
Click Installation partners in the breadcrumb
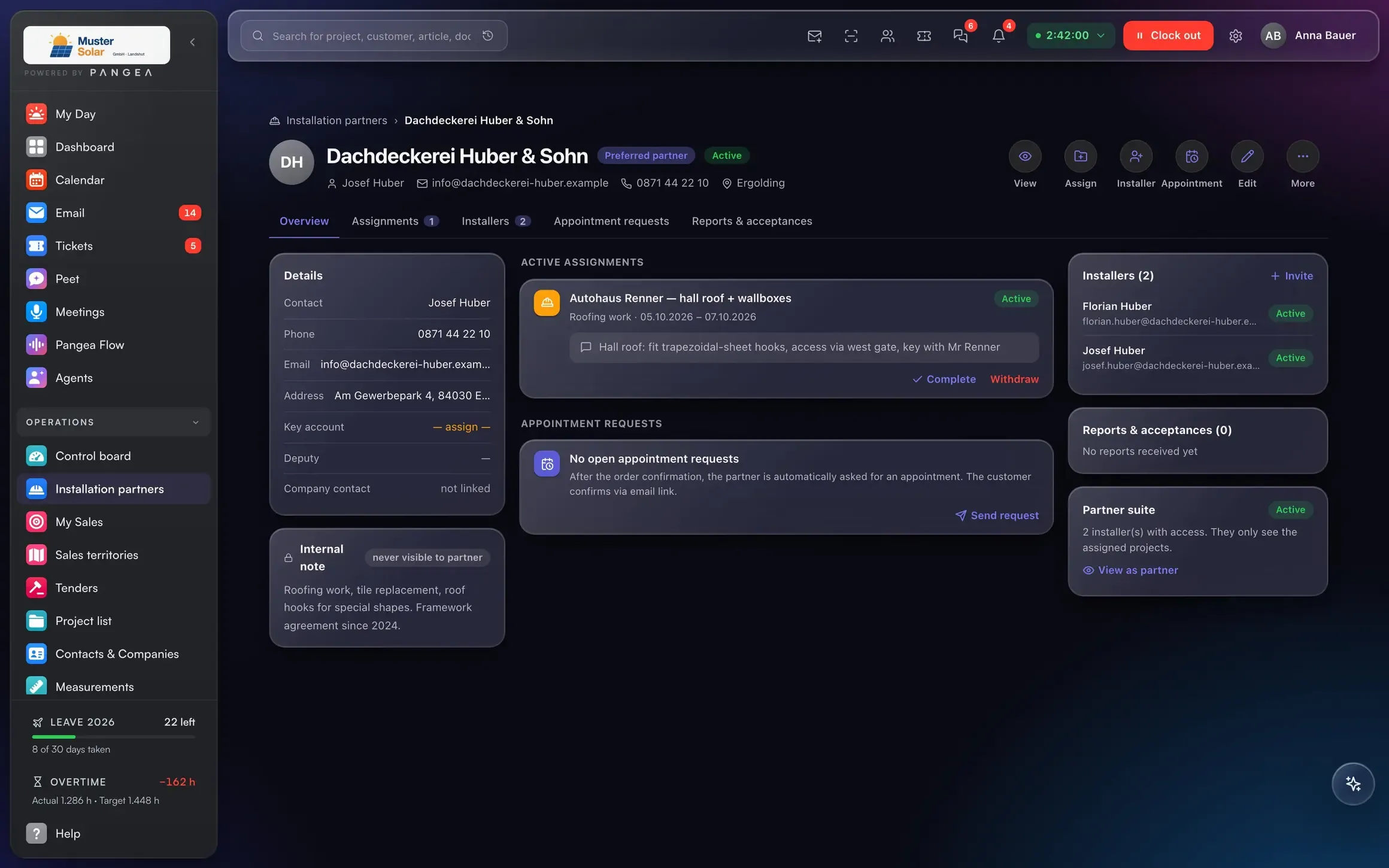pos(336,120)
